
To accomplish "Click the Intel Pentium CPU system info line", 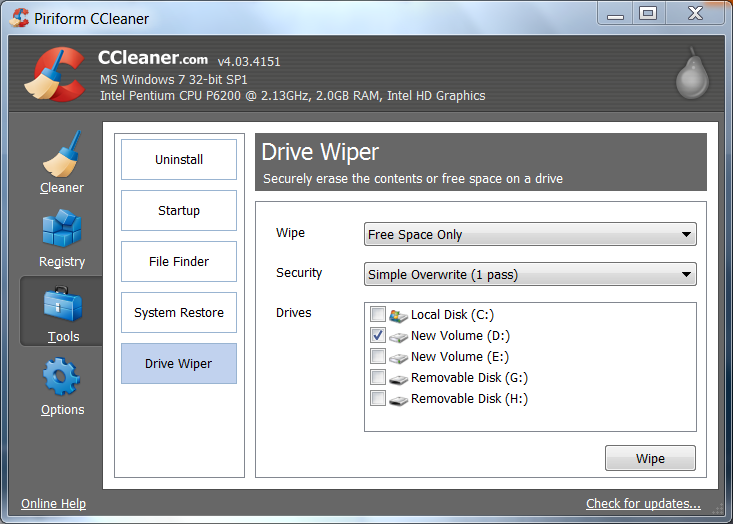I will point(293,96).
